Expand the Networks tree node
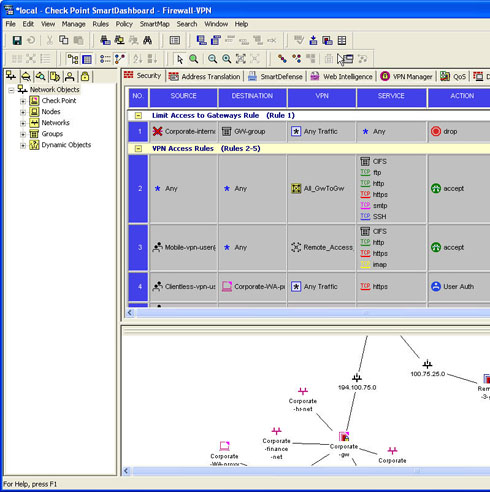 pyautogui.click(x=23, y=123)
